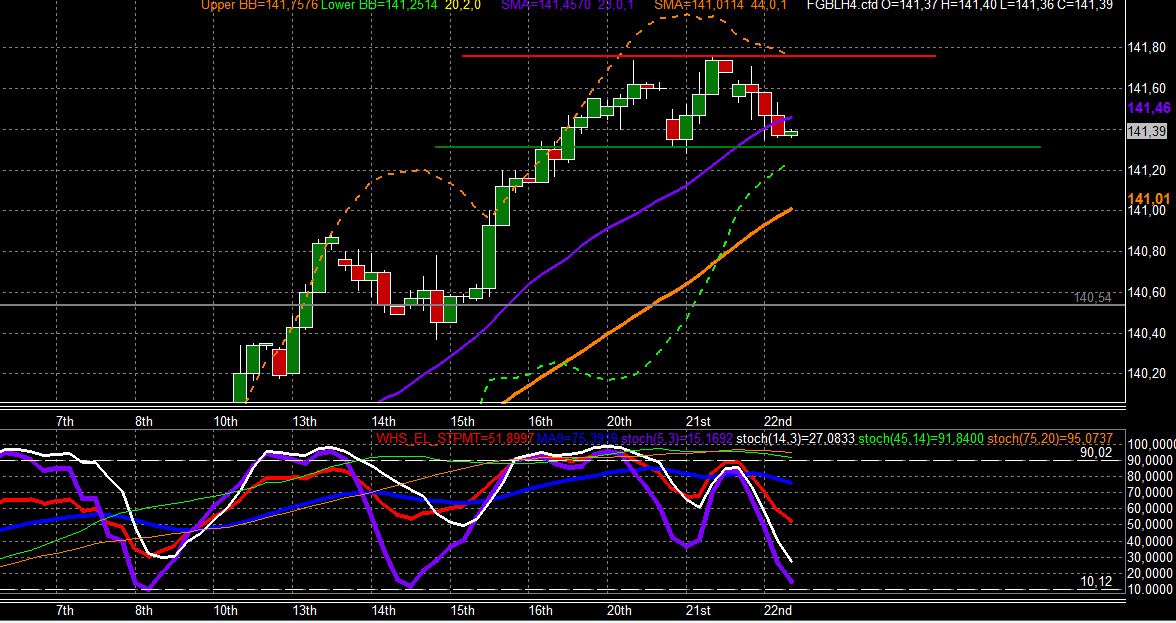Click '14th' on the indicator panel time axis
Image resolution: width=1176 pixels, height=623 pixels.
383,610
